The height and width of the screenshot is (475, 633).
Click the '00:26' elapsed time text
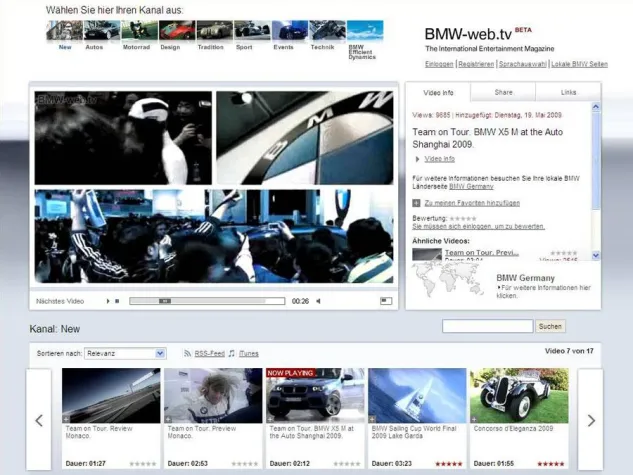coord(300,301)
